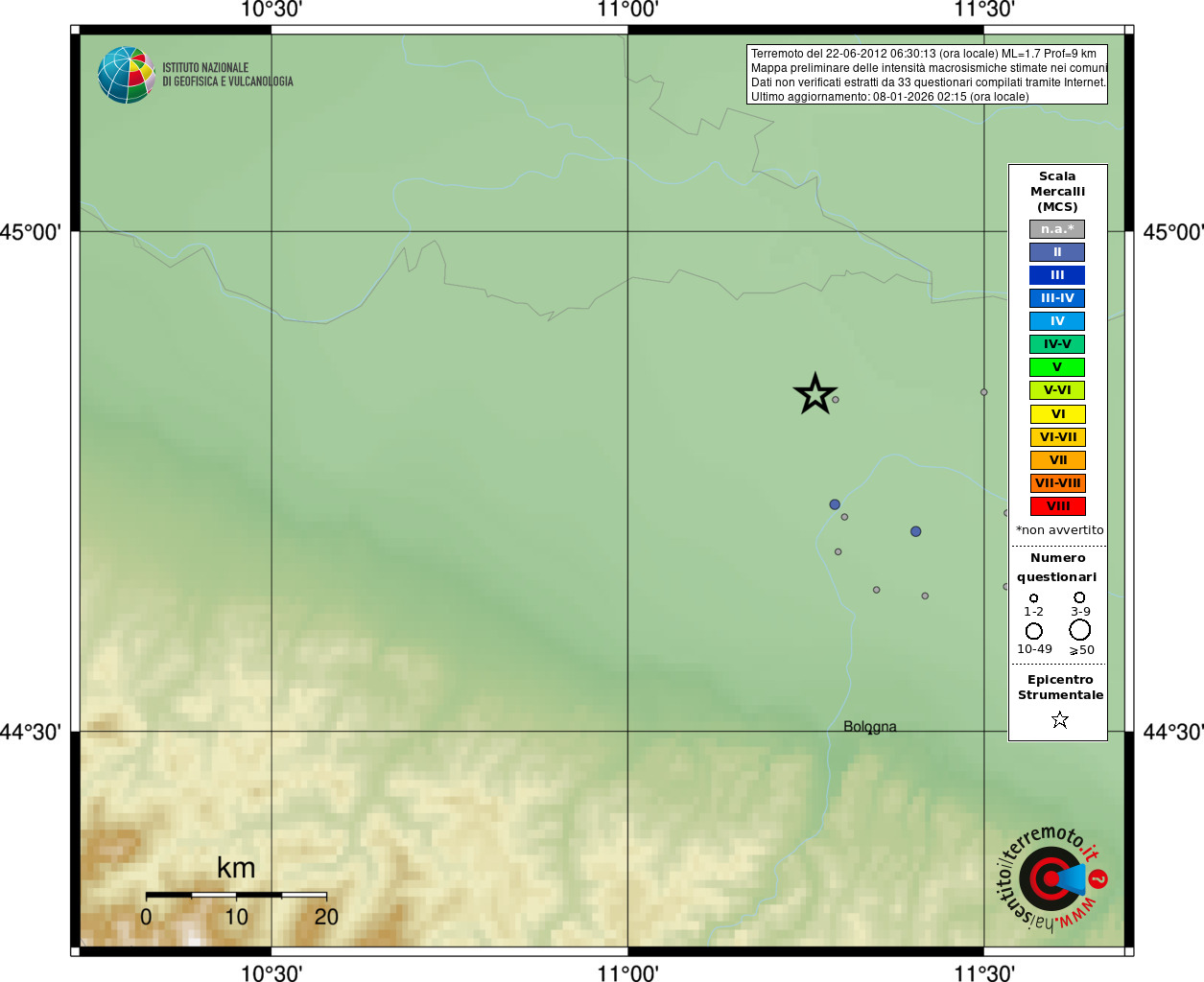Image resolution: width=1204 pixels, height=982 pixels.
Task: Click the V-VI legend swatch
Action: 1057,390
